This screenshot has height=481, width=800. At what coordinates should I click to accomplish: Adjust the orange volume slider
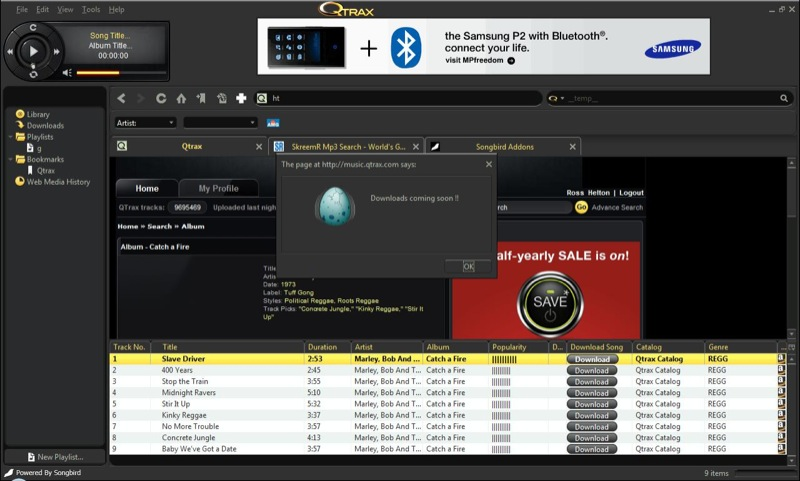tap(121, 73)
